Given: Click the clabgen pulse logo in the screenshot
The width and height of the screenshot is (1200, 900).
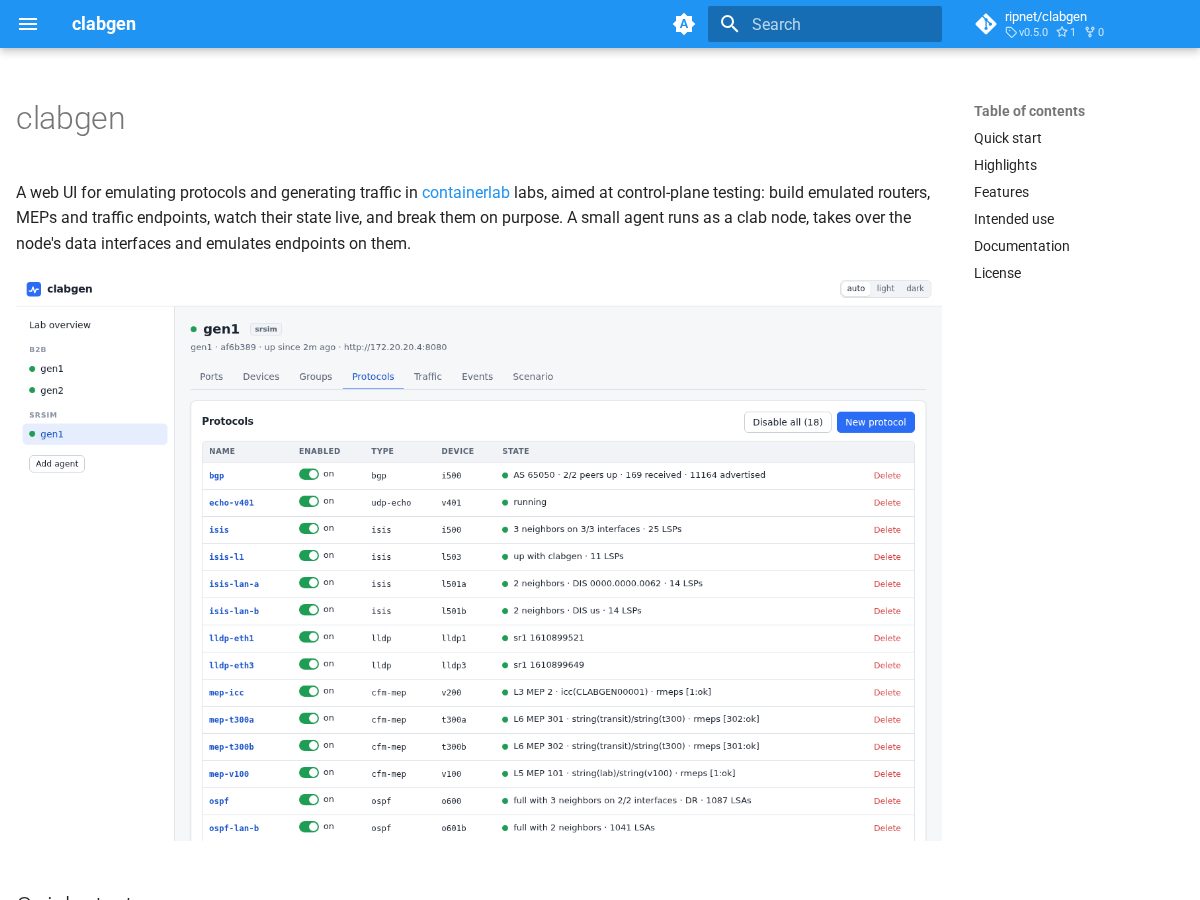Looking at the screenshot, I should click(x=34, y=289).
